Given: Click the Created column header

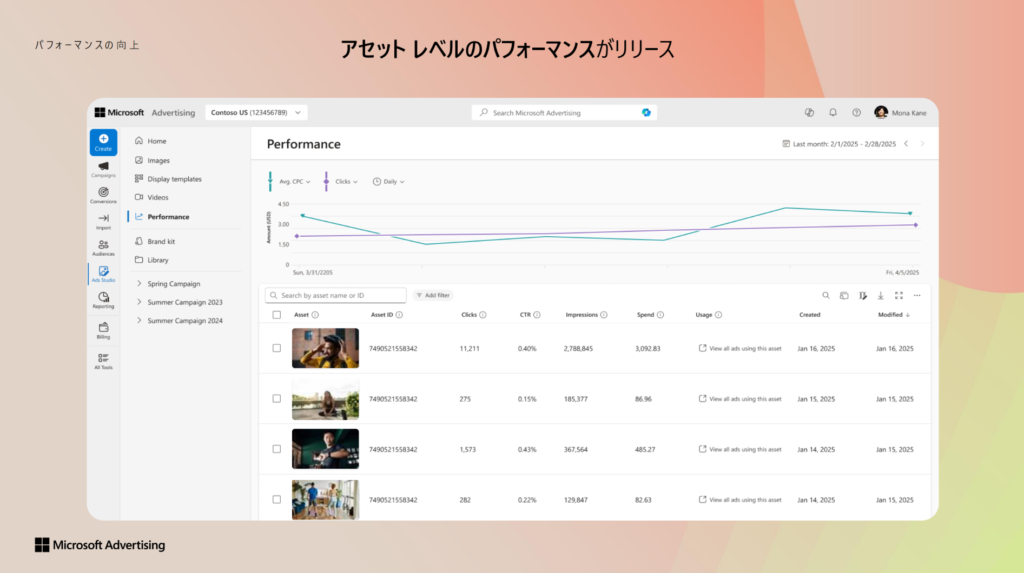Looking at the screenshot, I should click(810, 315).
